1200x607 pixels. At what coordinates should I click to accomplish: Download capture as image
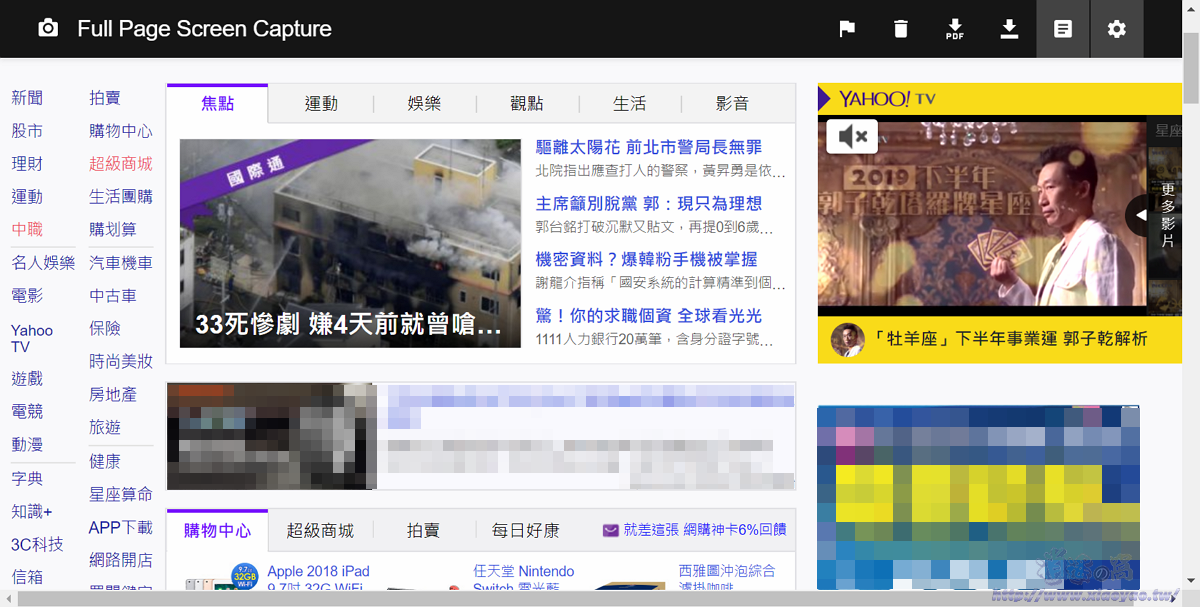click(x=1009, y=29)
